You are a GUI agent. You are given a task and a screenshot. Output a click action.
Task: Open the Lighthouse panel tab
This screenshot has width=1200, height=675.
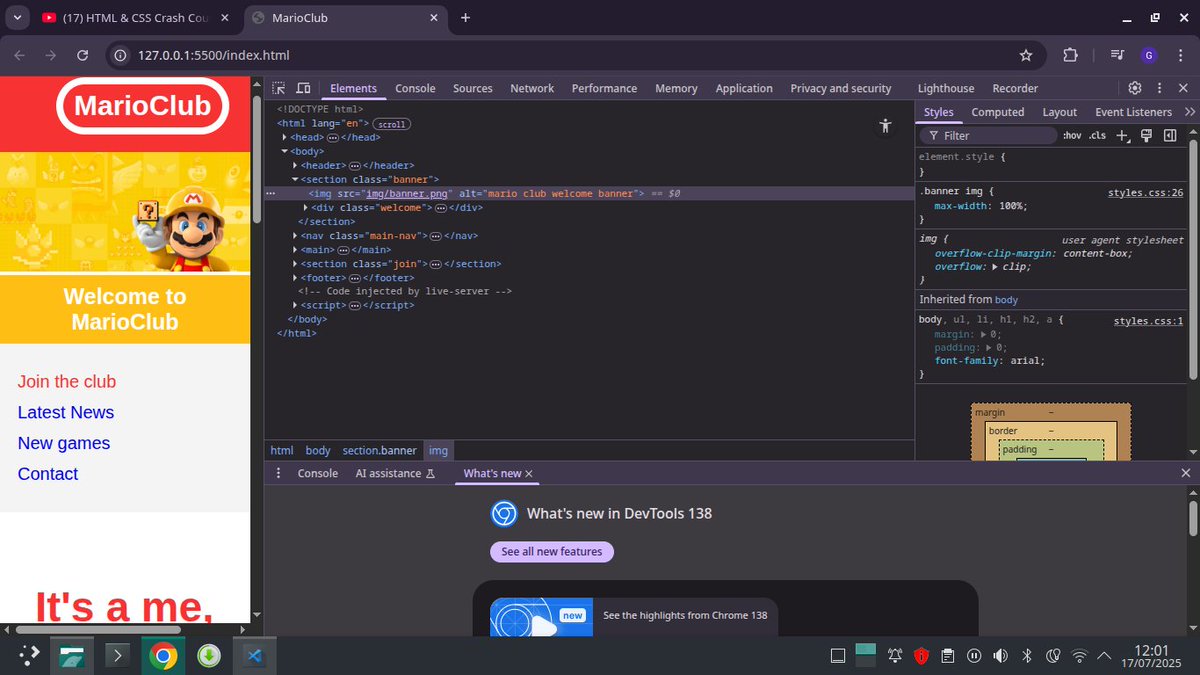click(946, 88)
